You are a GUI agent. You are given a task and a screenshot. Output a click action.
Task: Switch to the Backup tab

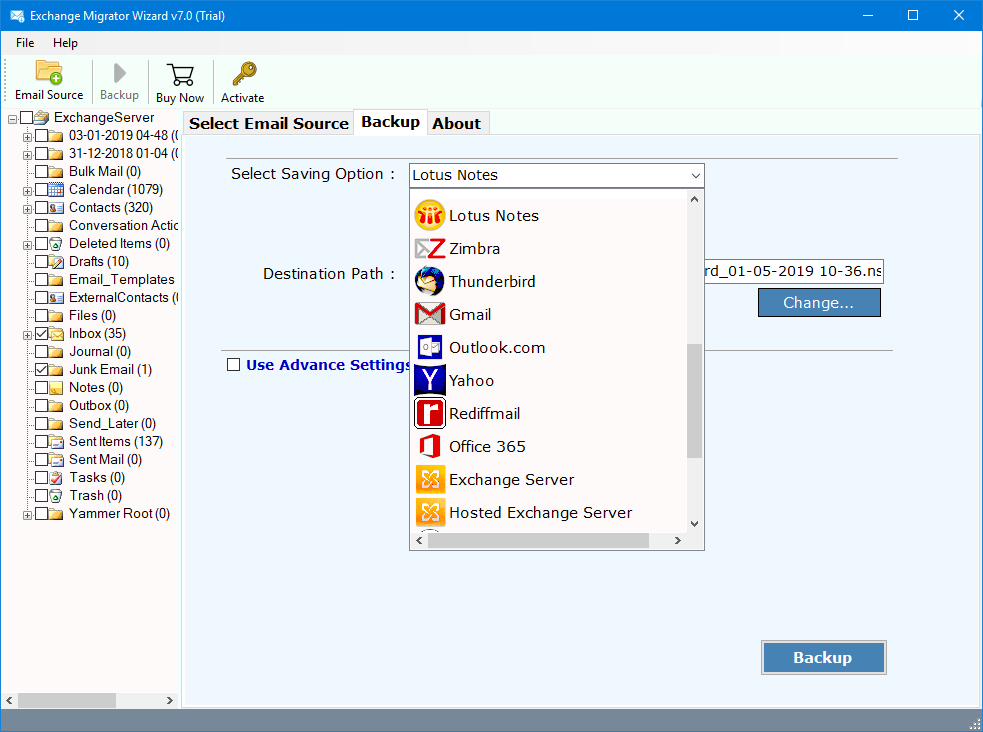pos(391,122)
